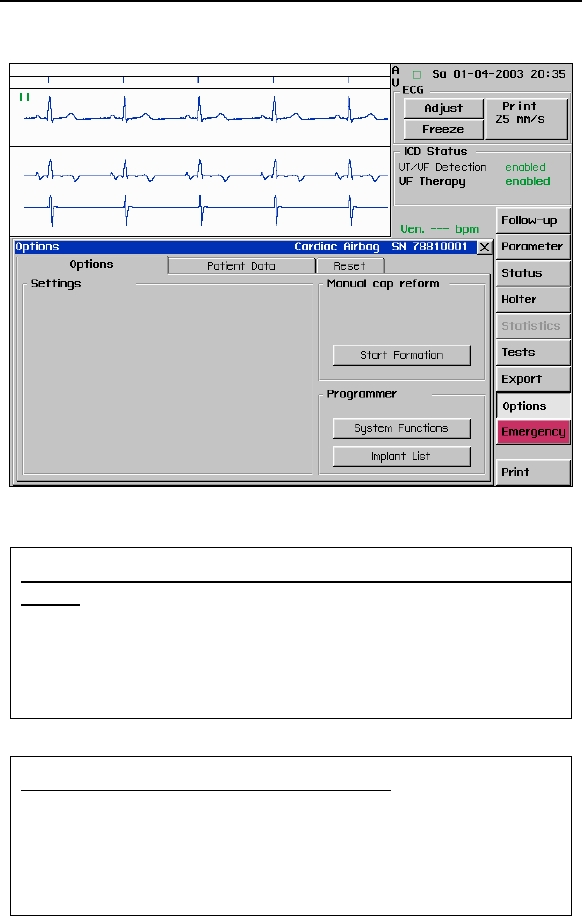Viewport: 582px width, 916px height.
Task: Open the Export section
Action: pyautogui.click(x=533, y=379)
